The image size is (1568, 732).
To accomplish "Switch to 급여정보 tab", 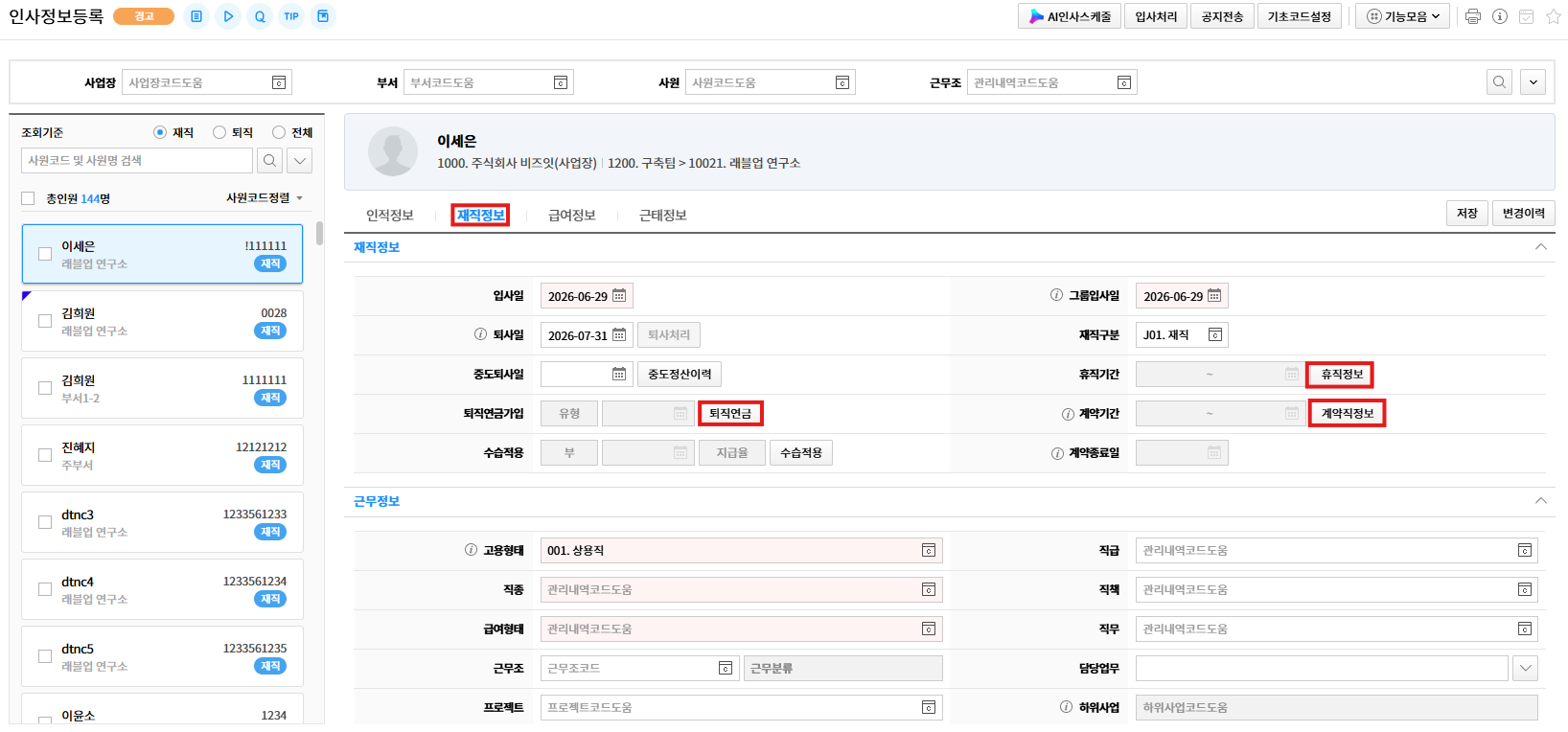I will click(x=572, y=216).
